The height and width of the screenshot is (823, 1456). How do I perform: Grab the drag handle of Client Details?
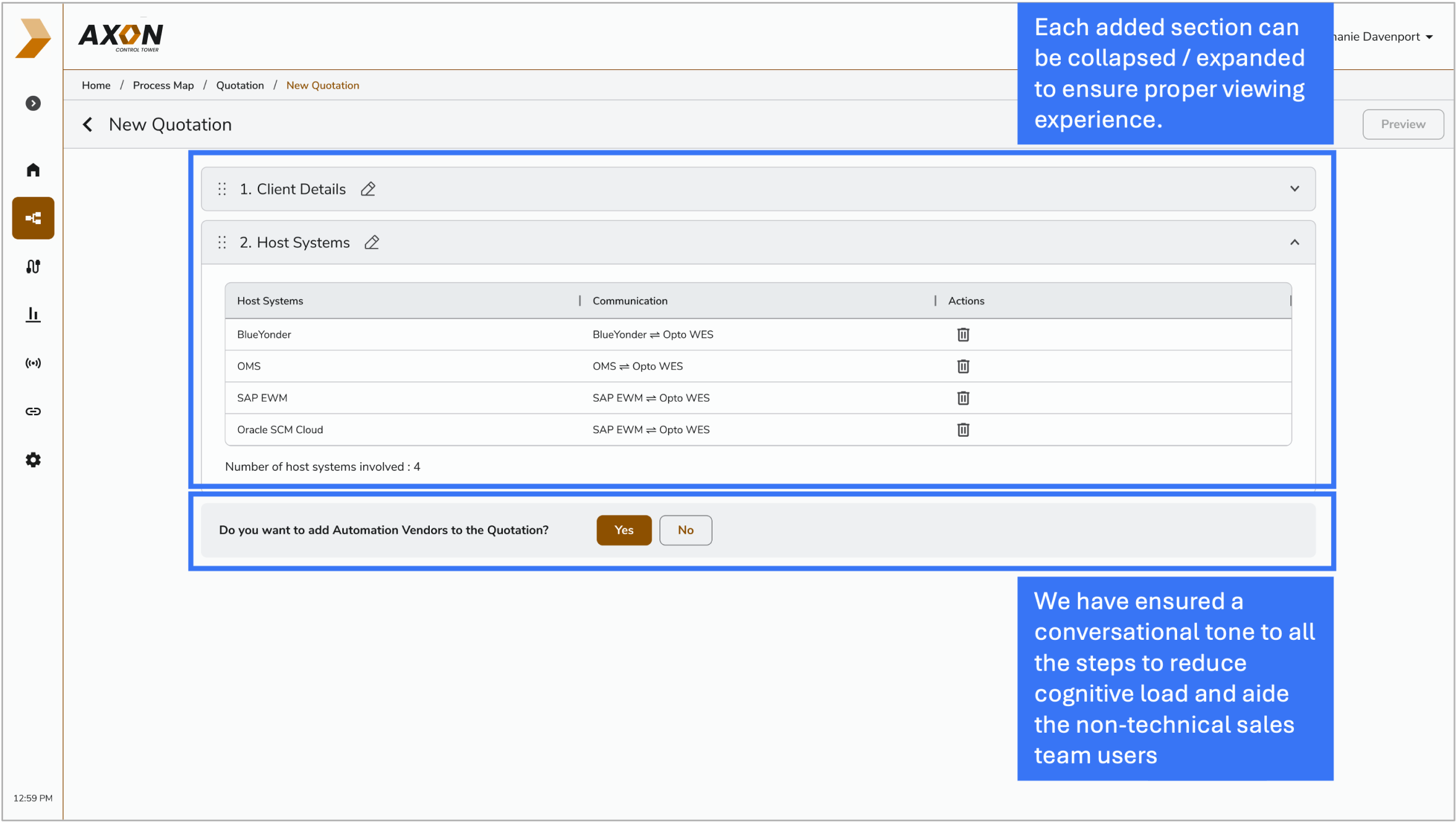[x=222, y=189]
